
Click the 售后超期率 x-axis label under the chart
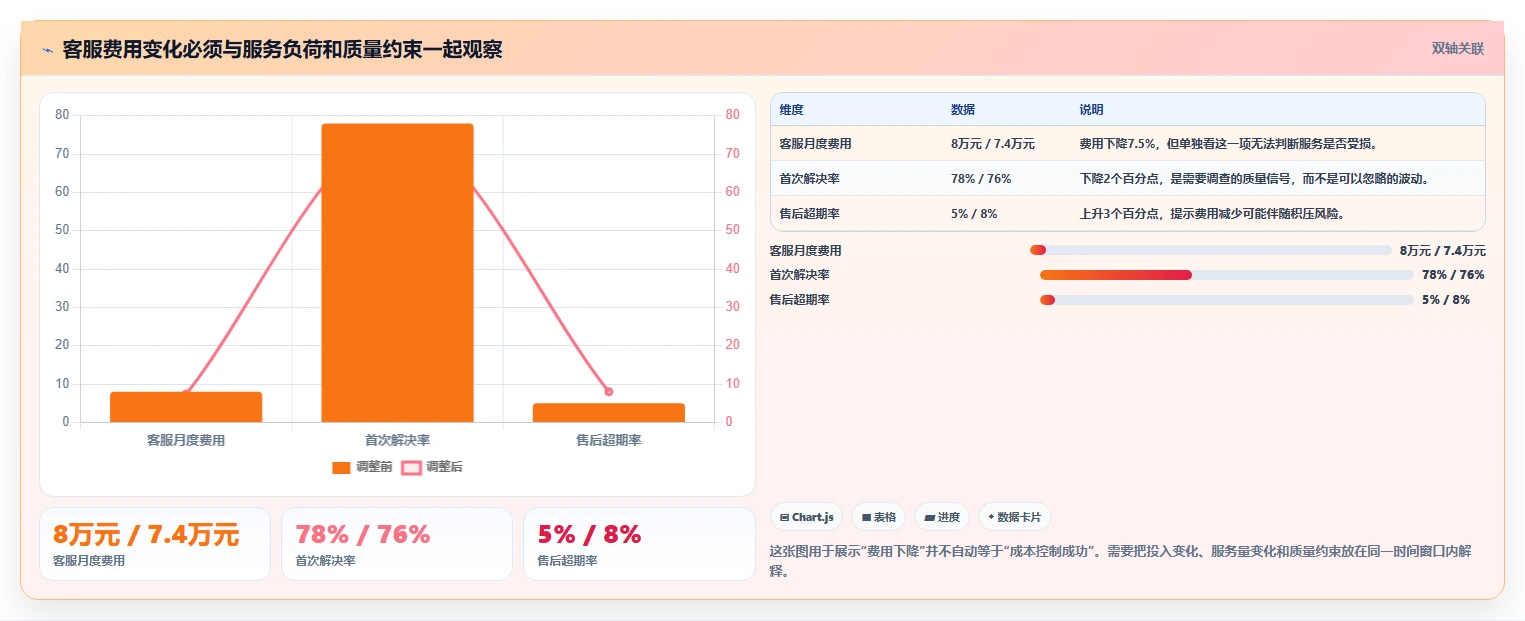coord(609,440)
